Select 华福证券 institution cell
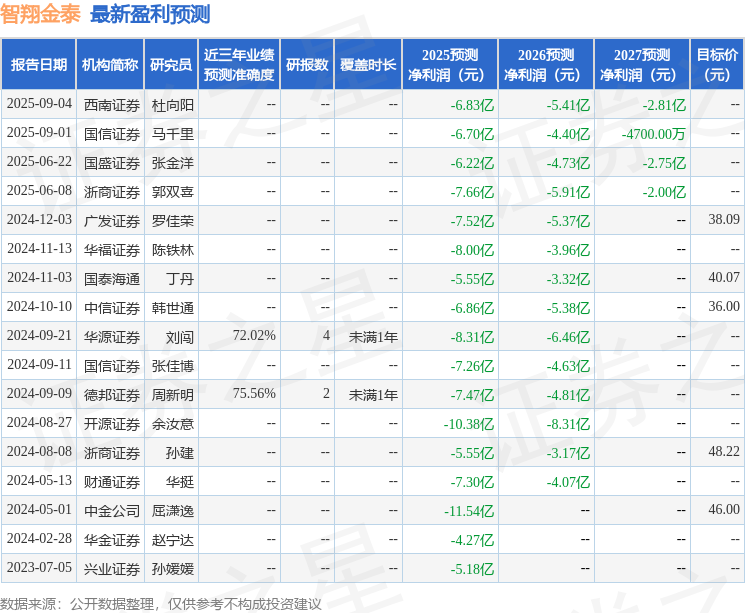The image size is (745, 613). 112,250
